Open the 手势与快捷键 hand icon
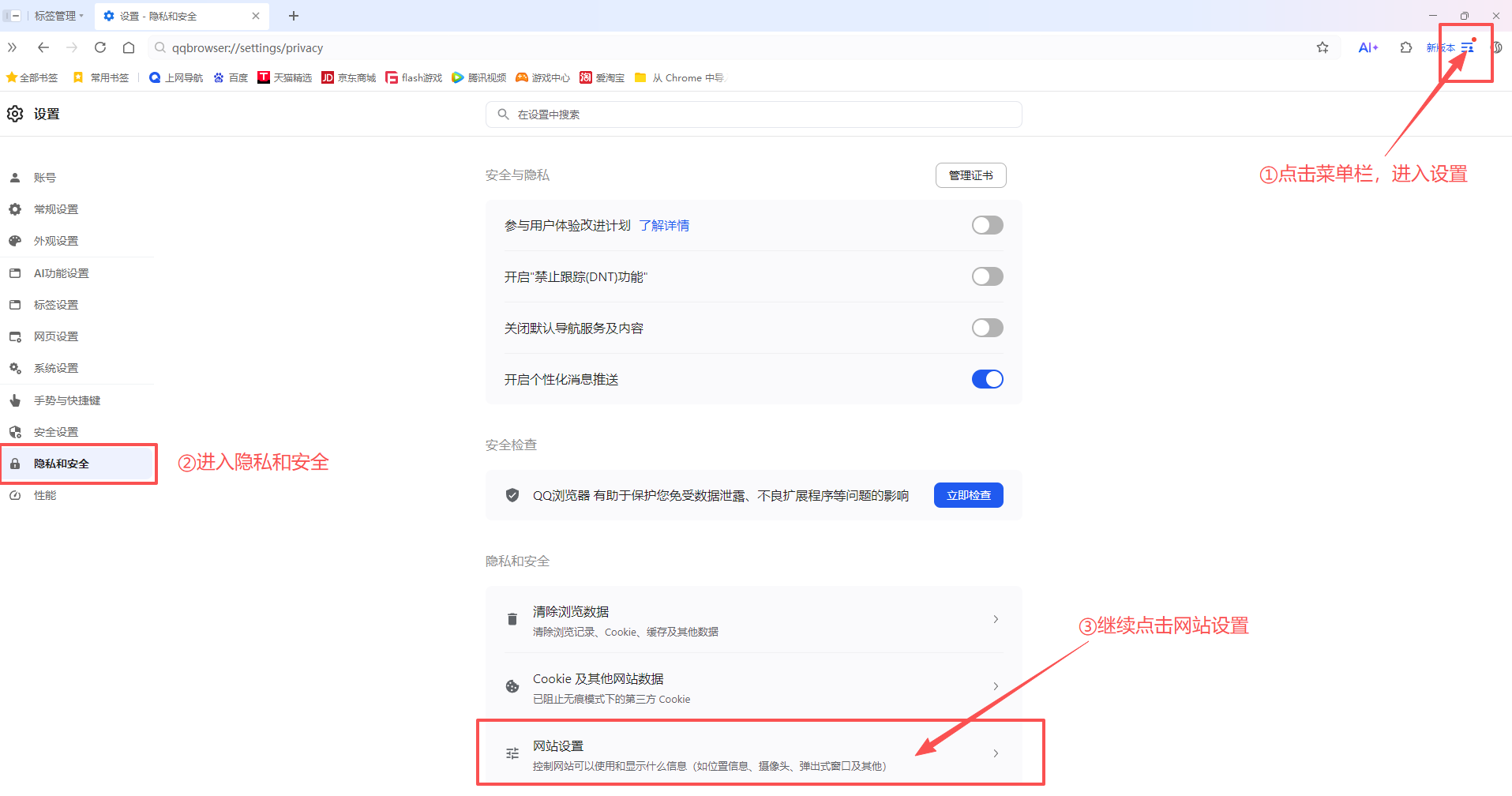The image size is (1512, 796). point(15,400)
